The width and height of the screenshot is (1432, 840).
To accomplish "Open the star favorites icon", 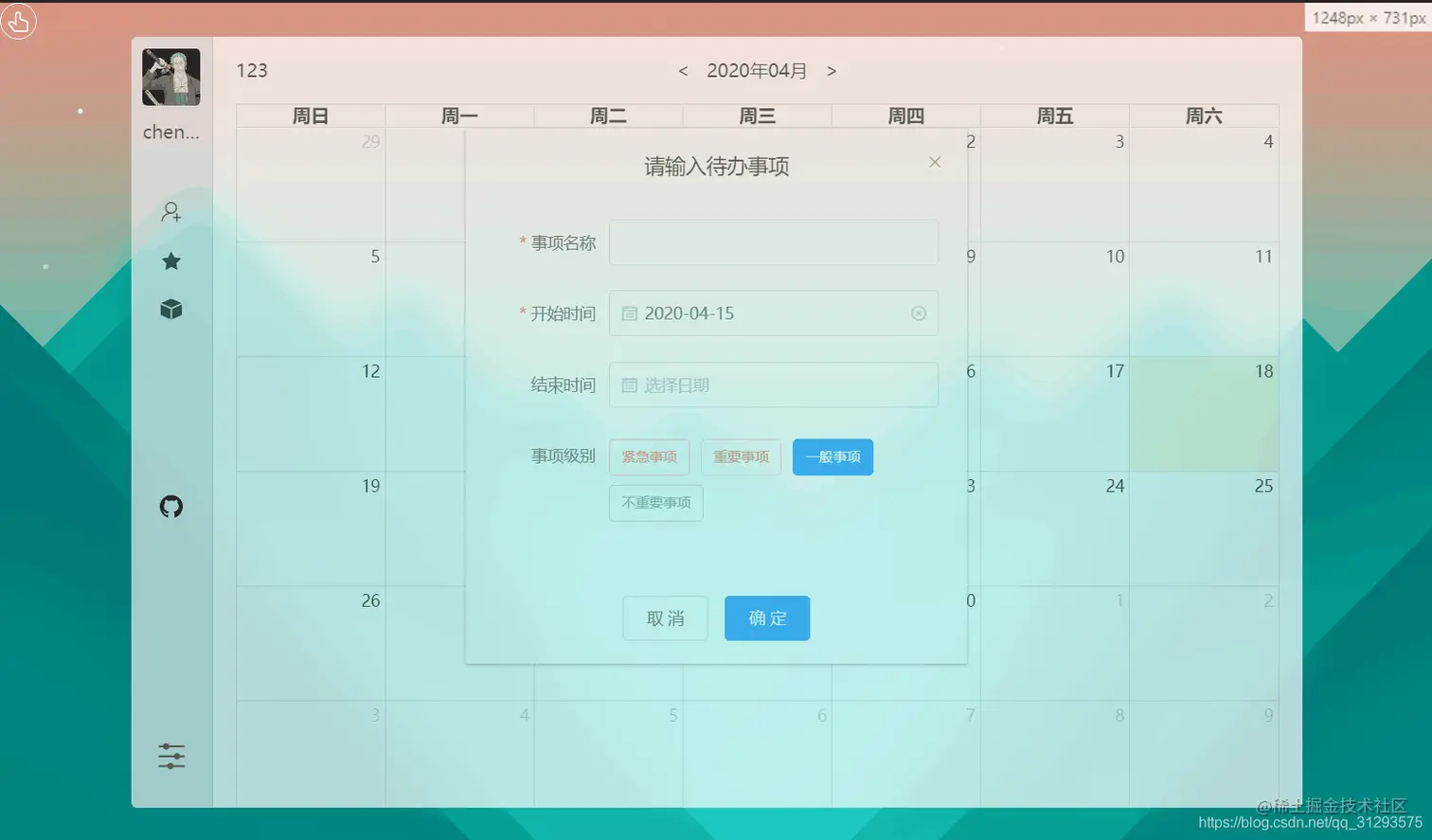I will click(x=170, y=260).
